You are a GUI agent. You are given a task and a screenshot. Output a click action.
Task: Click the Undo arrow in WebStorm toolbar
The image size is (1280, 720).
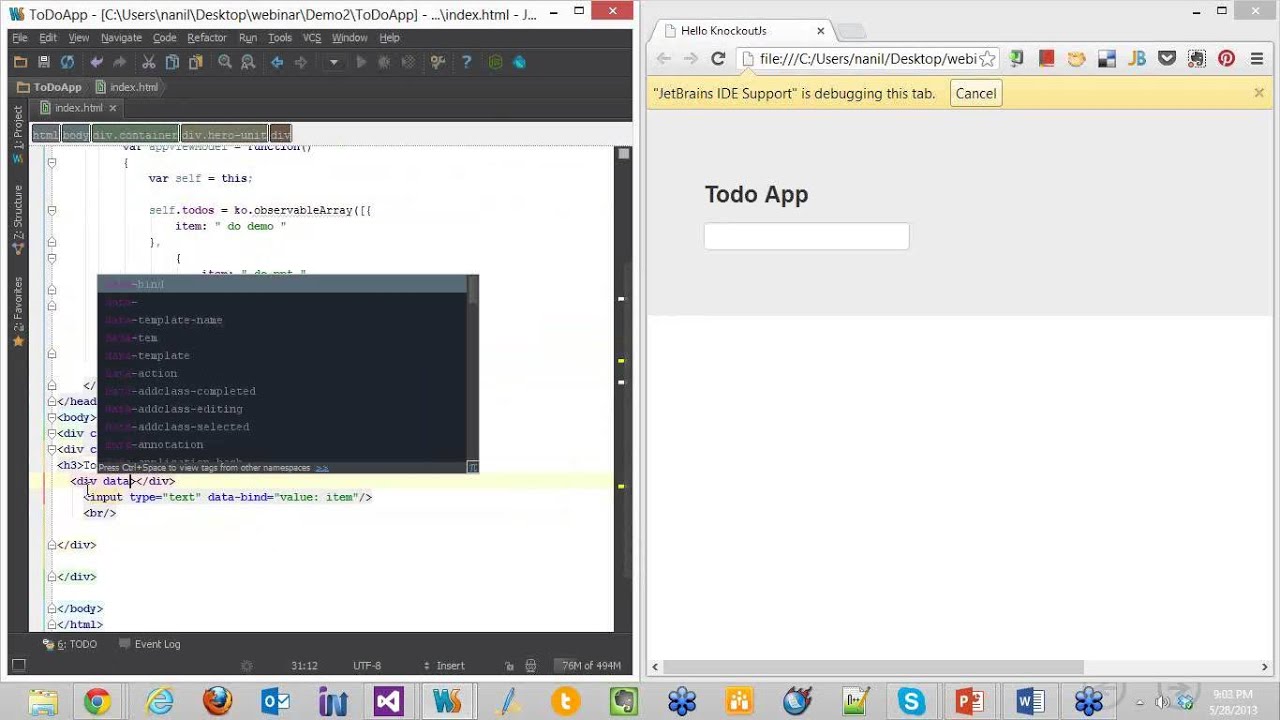click(97, 62)
